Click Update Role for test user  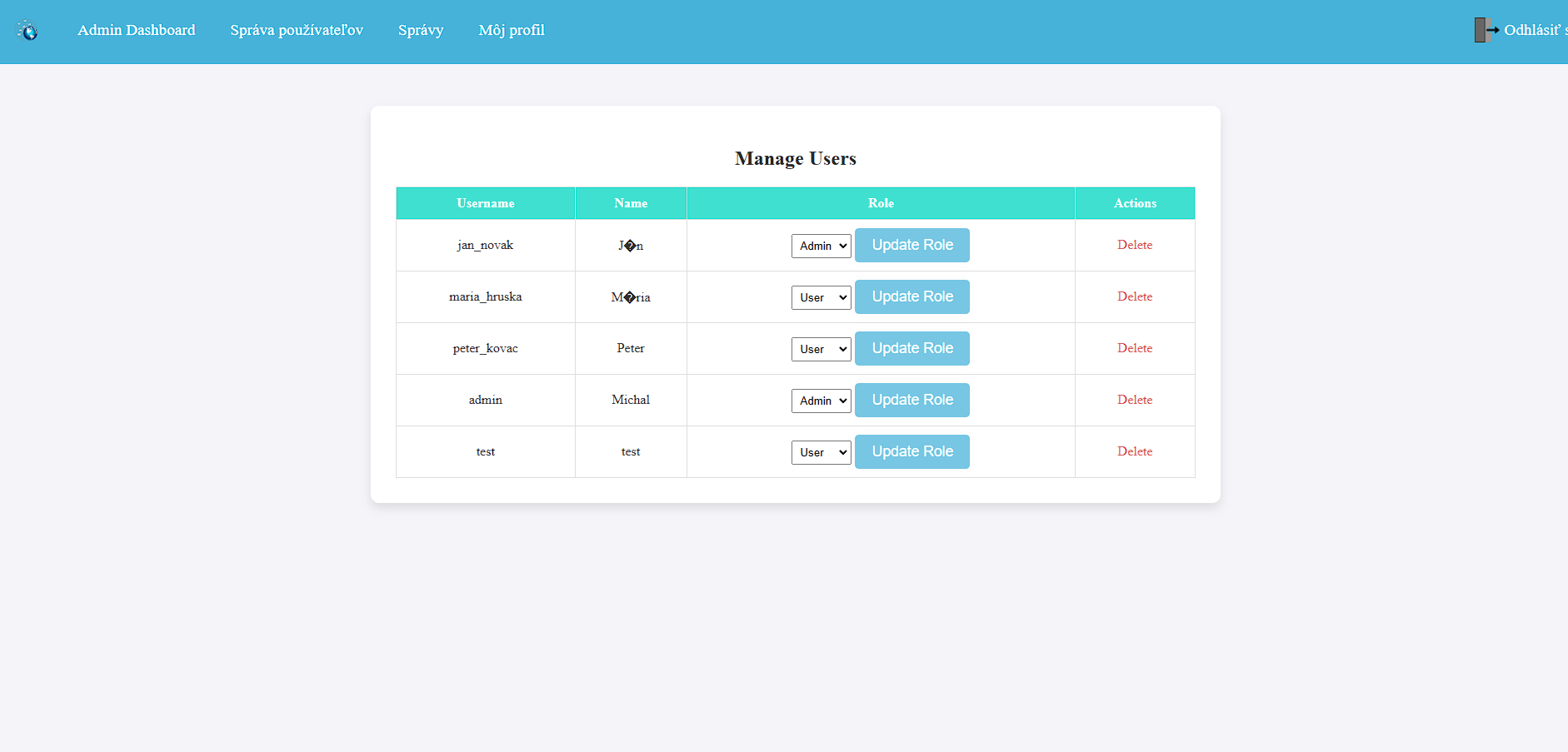(x=912, y=451)
